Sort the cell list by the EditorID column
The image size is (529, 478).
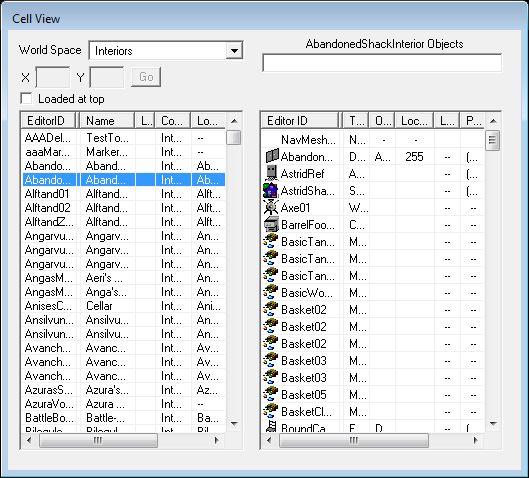pos(48,121)
